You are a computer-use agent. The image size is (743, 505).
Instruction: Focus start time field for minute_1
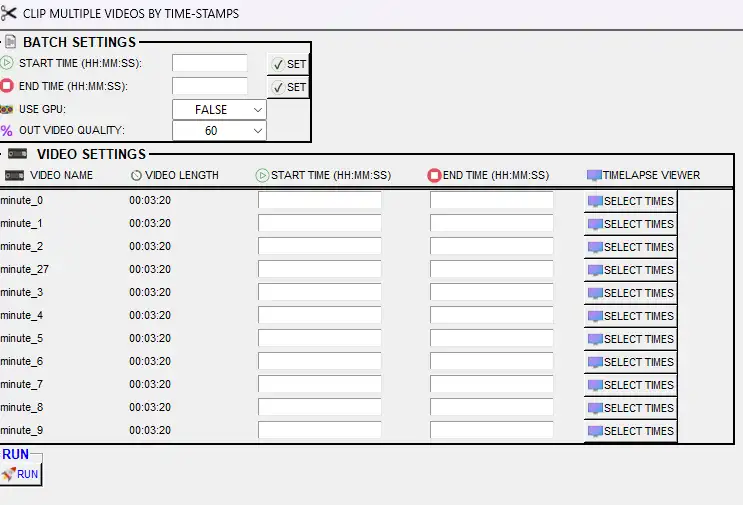pyautogui.click(x=320, y=223)
